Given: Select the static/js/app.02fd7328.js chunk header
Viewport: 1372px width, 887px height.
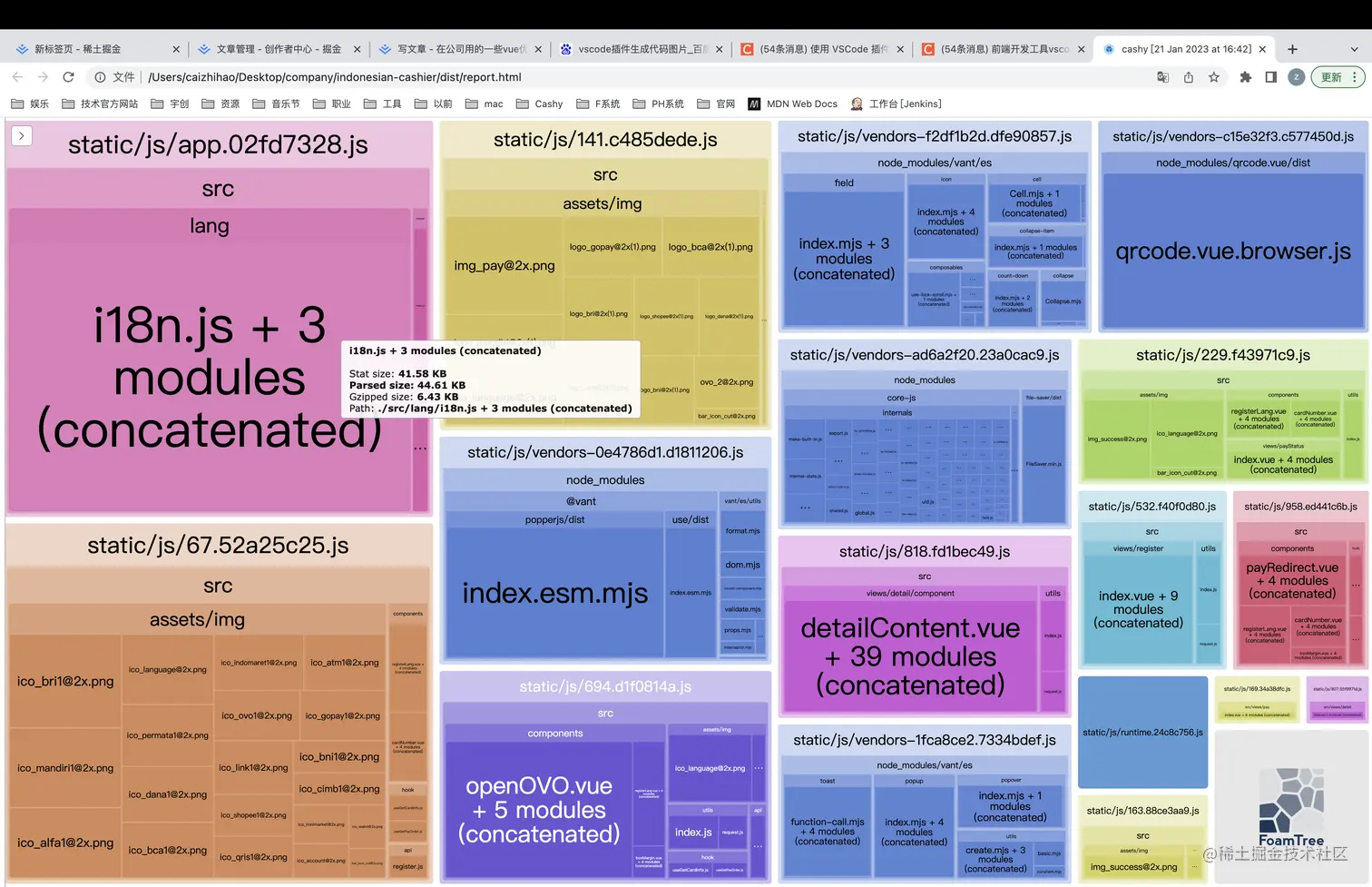Looking at the screenshot, I should (218, 144).
